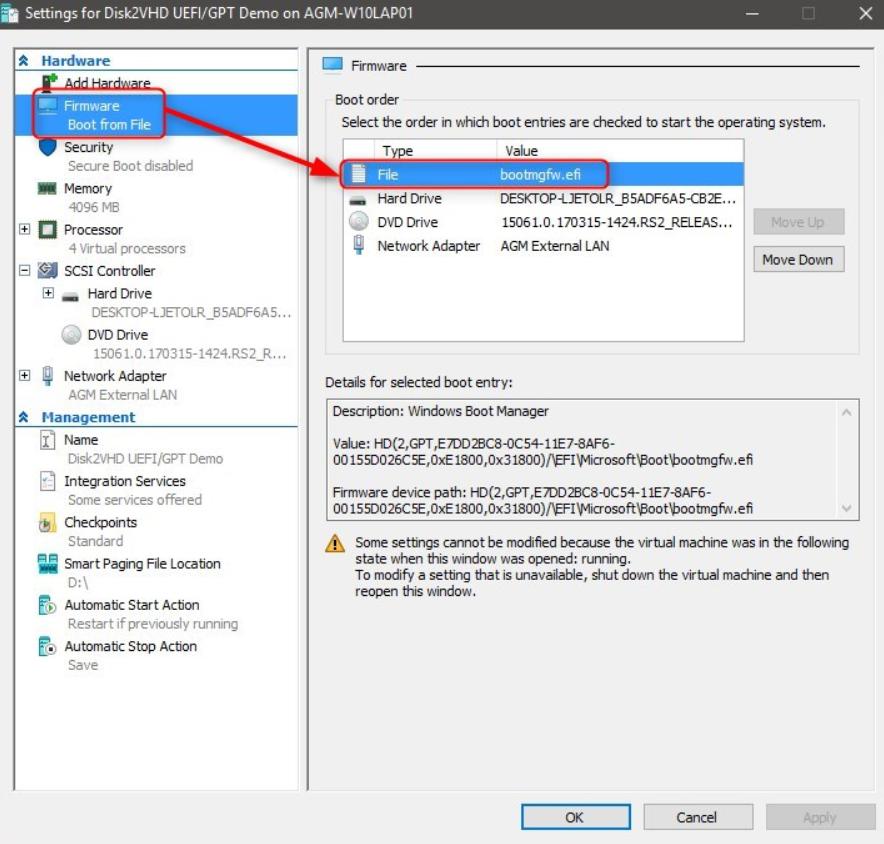Click the Apply button
The height and width of the screenshot is (844, 884).
820,817
